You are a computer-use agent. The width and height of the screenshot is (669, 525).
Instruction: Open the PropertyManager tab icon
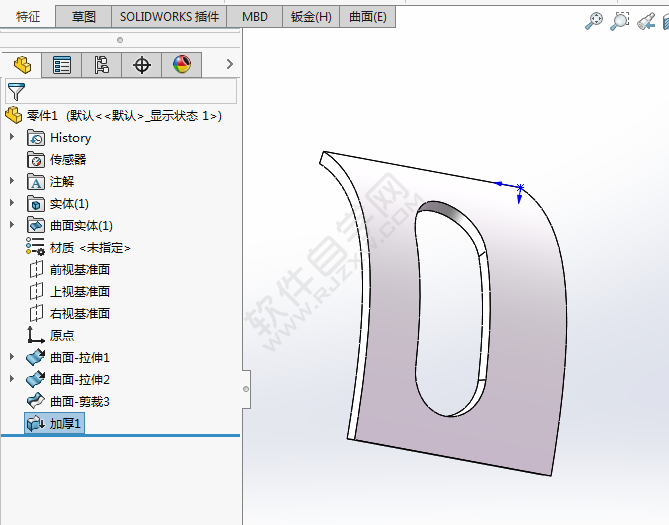(x=62, y=65)
